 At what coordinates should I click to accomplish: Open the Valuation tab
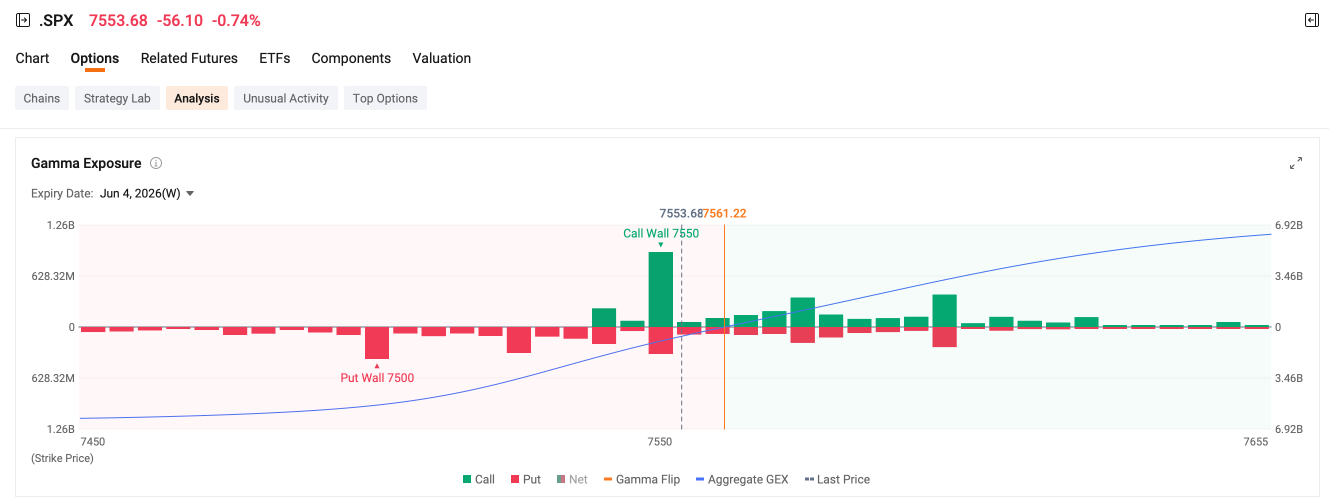click(x=441, y=58)
